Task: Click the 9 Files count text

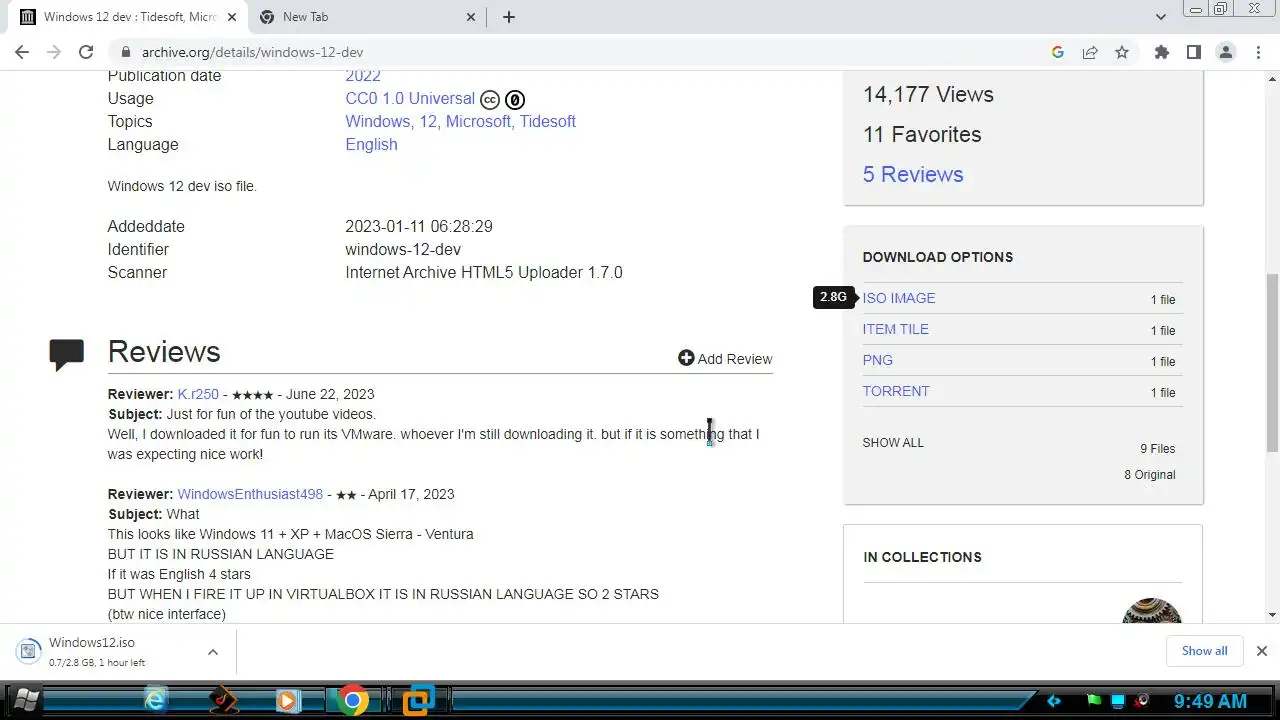Action: pyautogui.click(x=1158, y=449)
